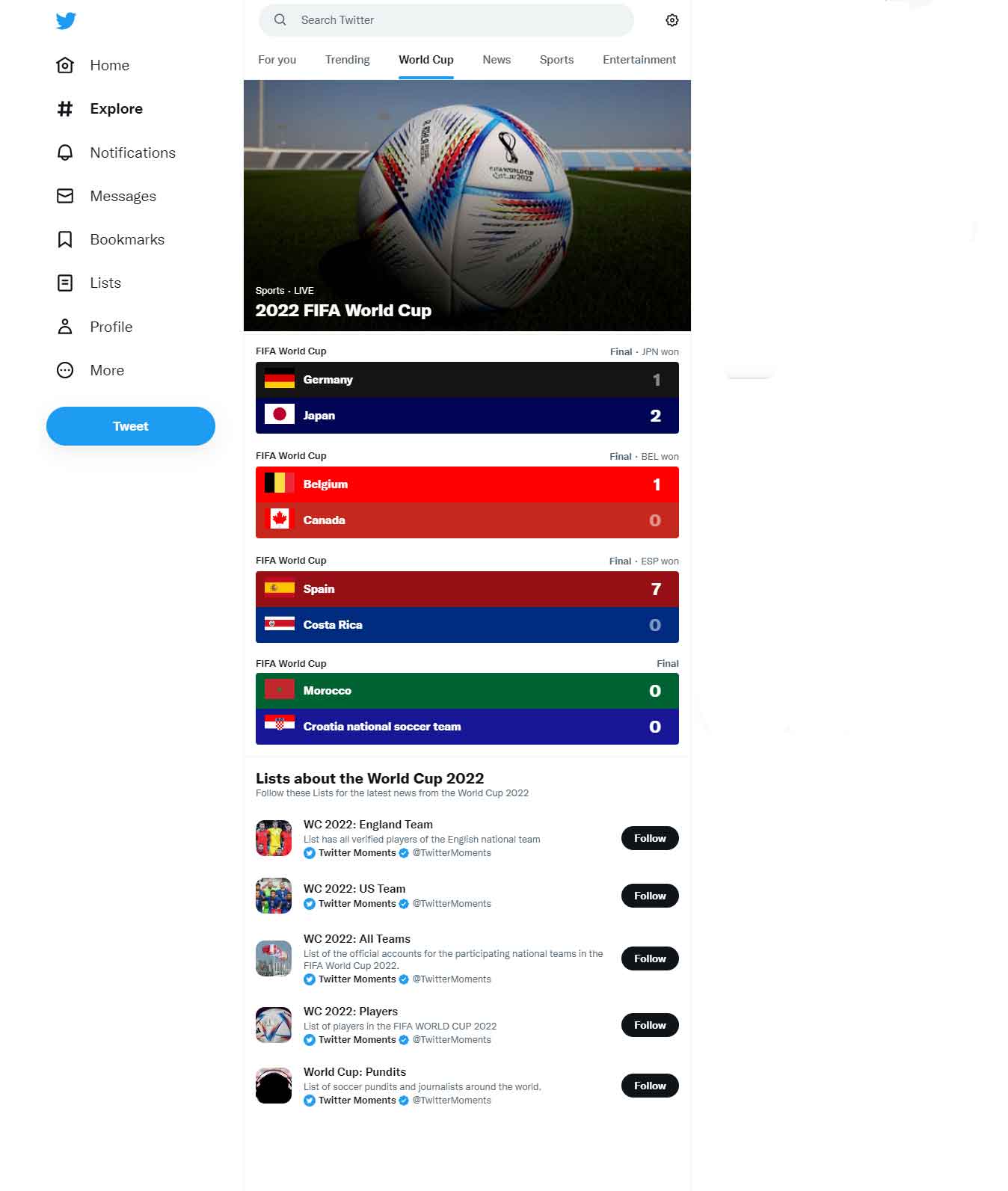Screen dimensions: 1008x1191
Task: Open Profile person icon
Action: point(65,327)
